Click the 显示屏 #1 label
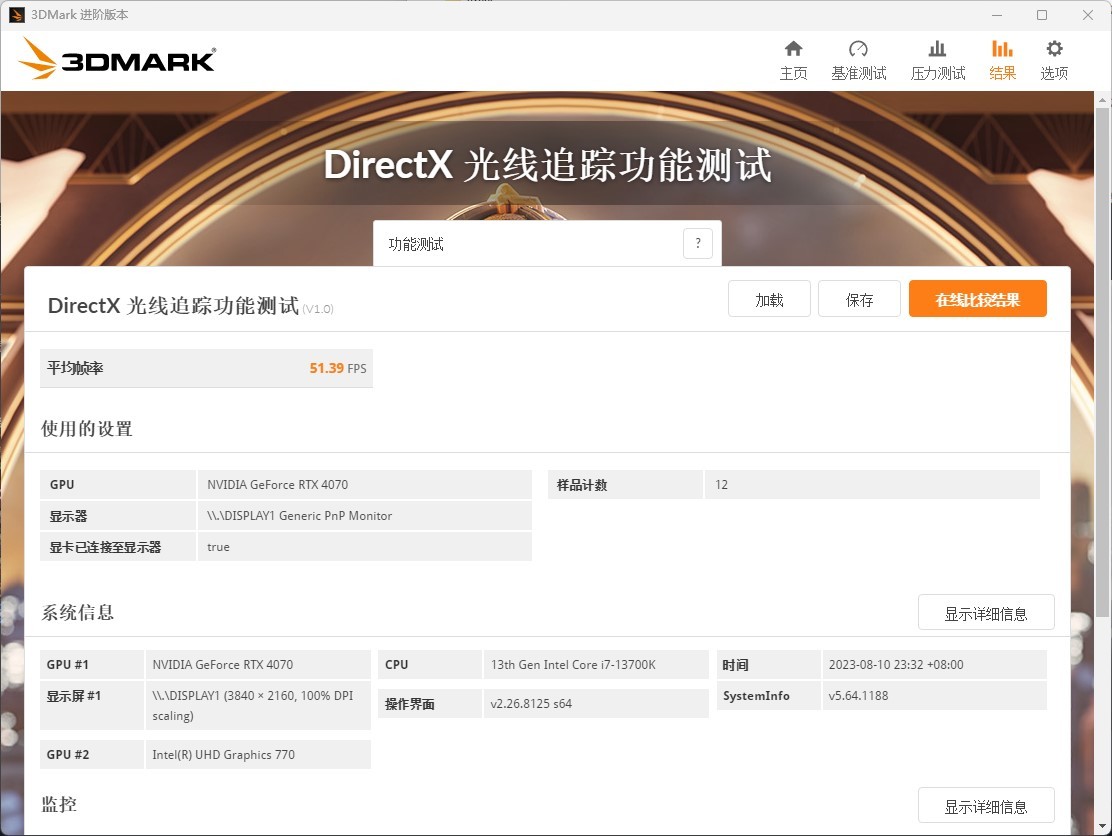 (x=74, y=696)
